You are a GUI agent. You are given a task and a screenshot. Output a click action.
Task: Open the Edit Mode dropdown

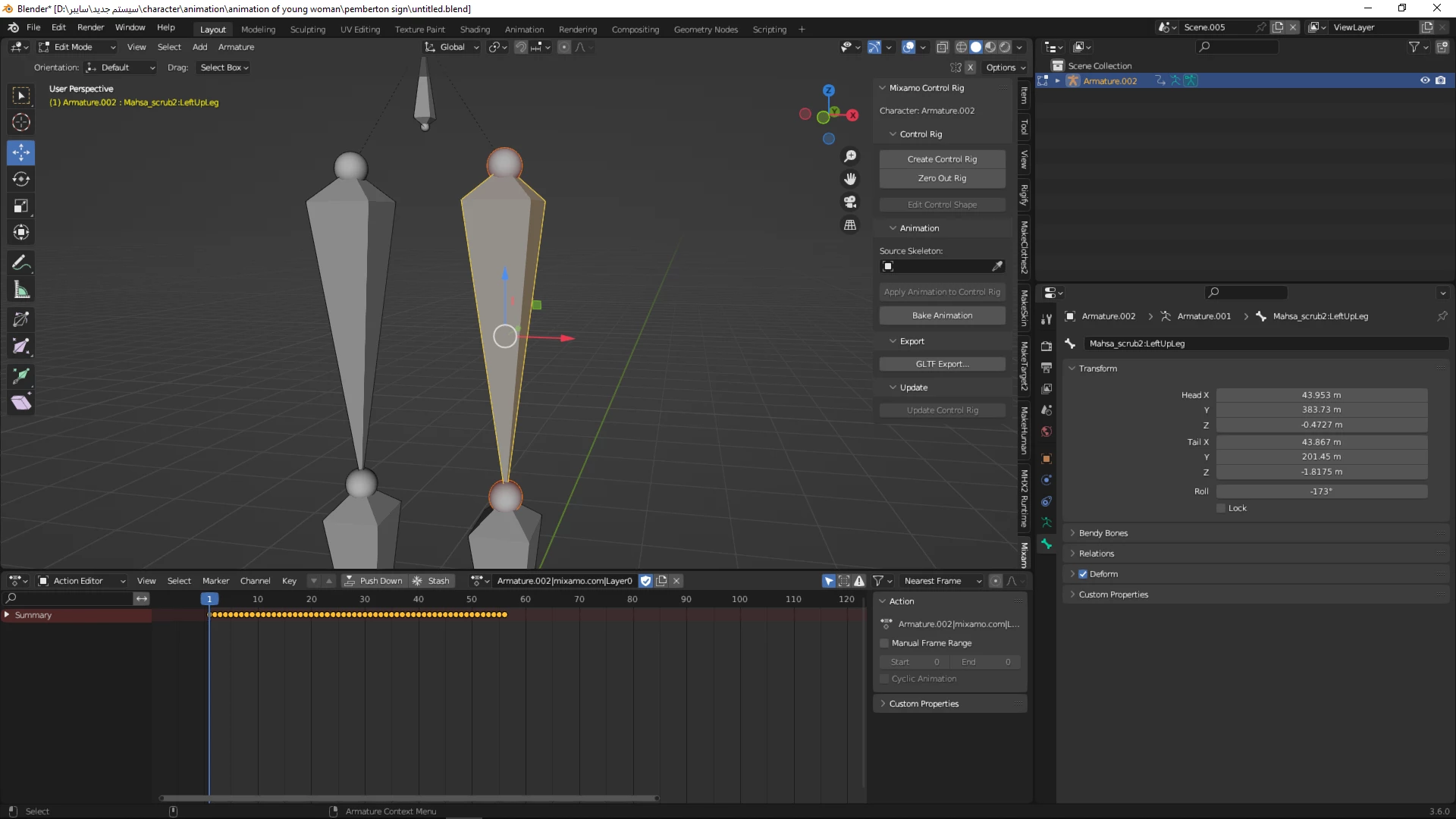coord(77,47)
